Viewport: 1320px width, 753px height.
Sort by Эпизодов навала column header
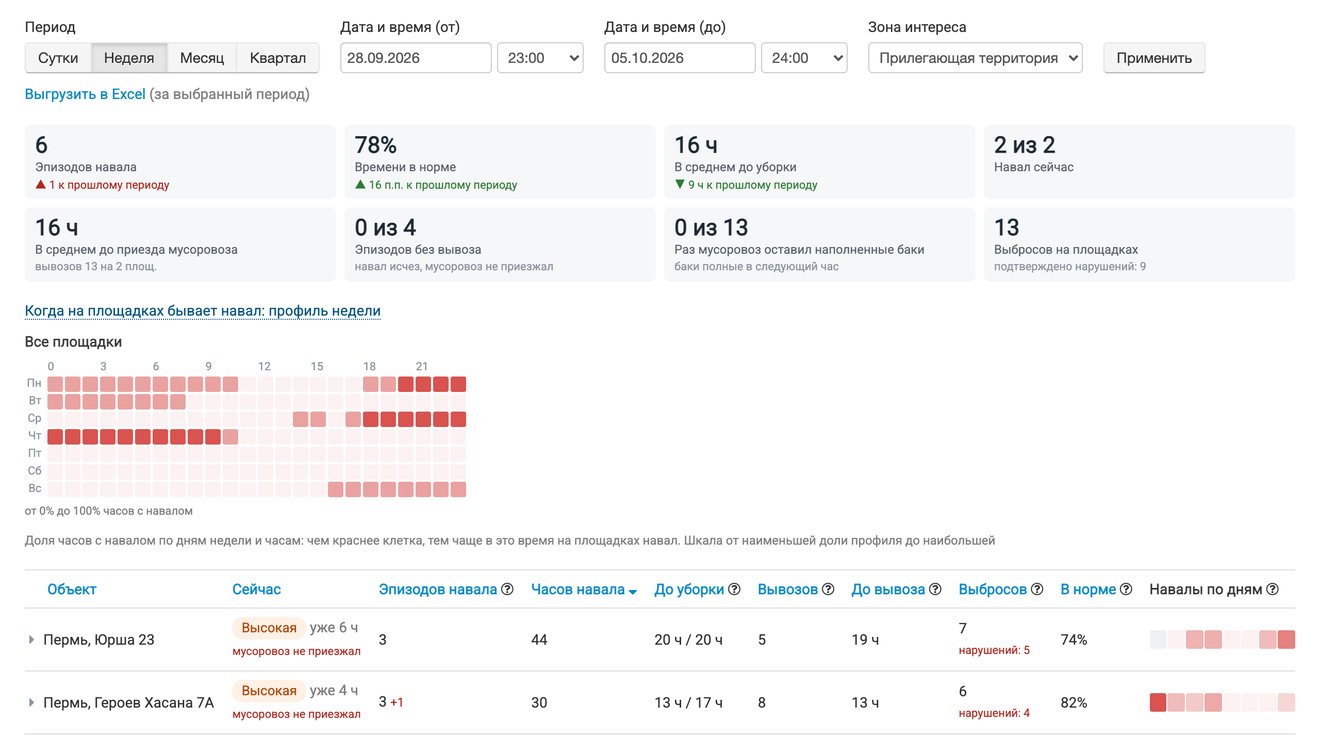438,590
